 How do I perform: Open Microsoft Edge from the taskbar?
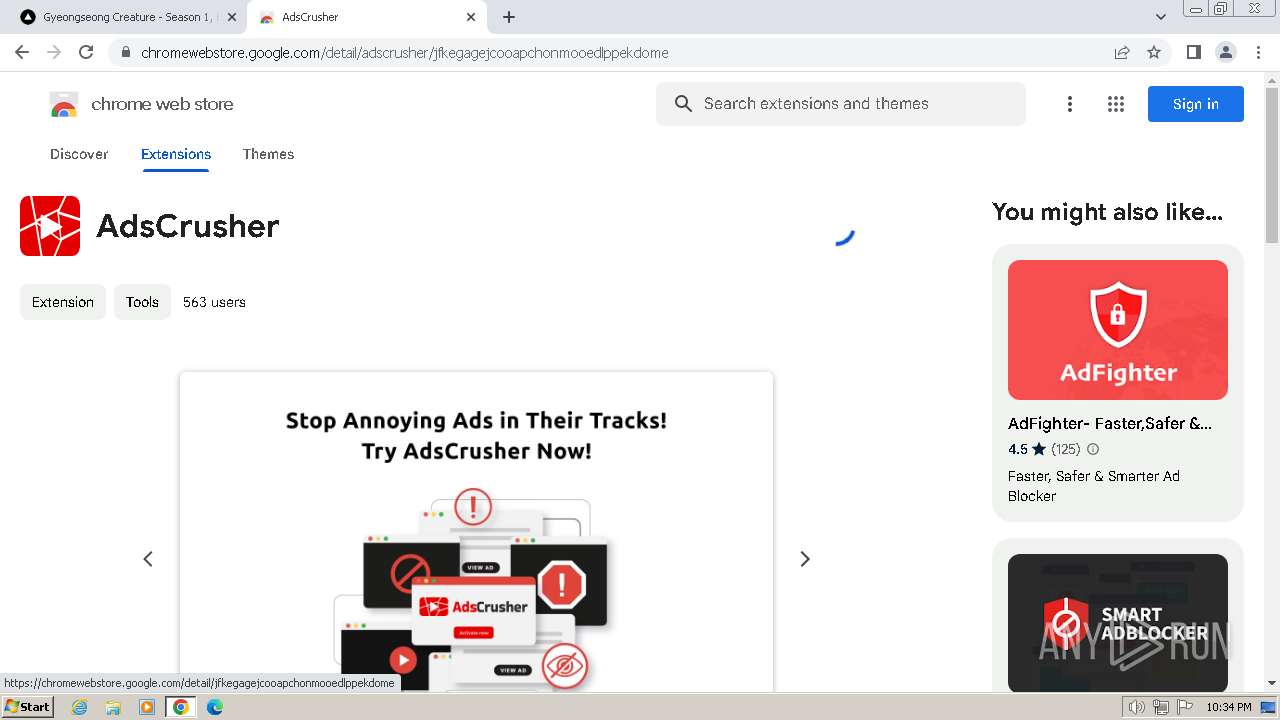click(x=214, y=707)
